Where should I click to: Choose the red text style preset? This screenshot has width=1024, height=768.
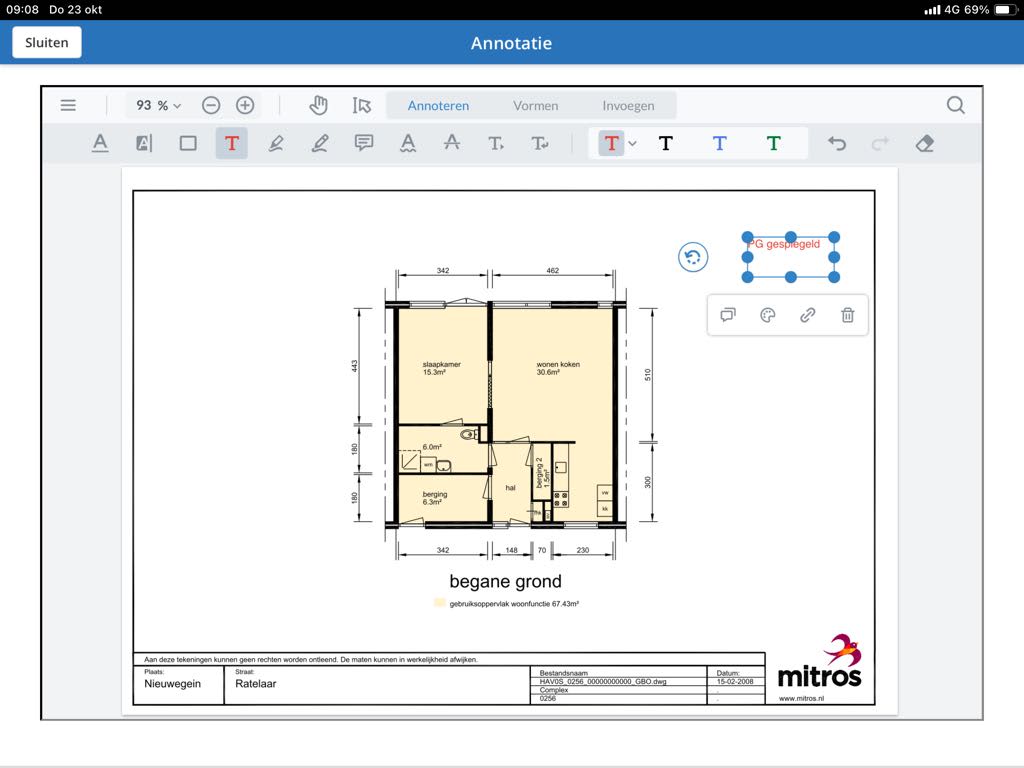611,143
